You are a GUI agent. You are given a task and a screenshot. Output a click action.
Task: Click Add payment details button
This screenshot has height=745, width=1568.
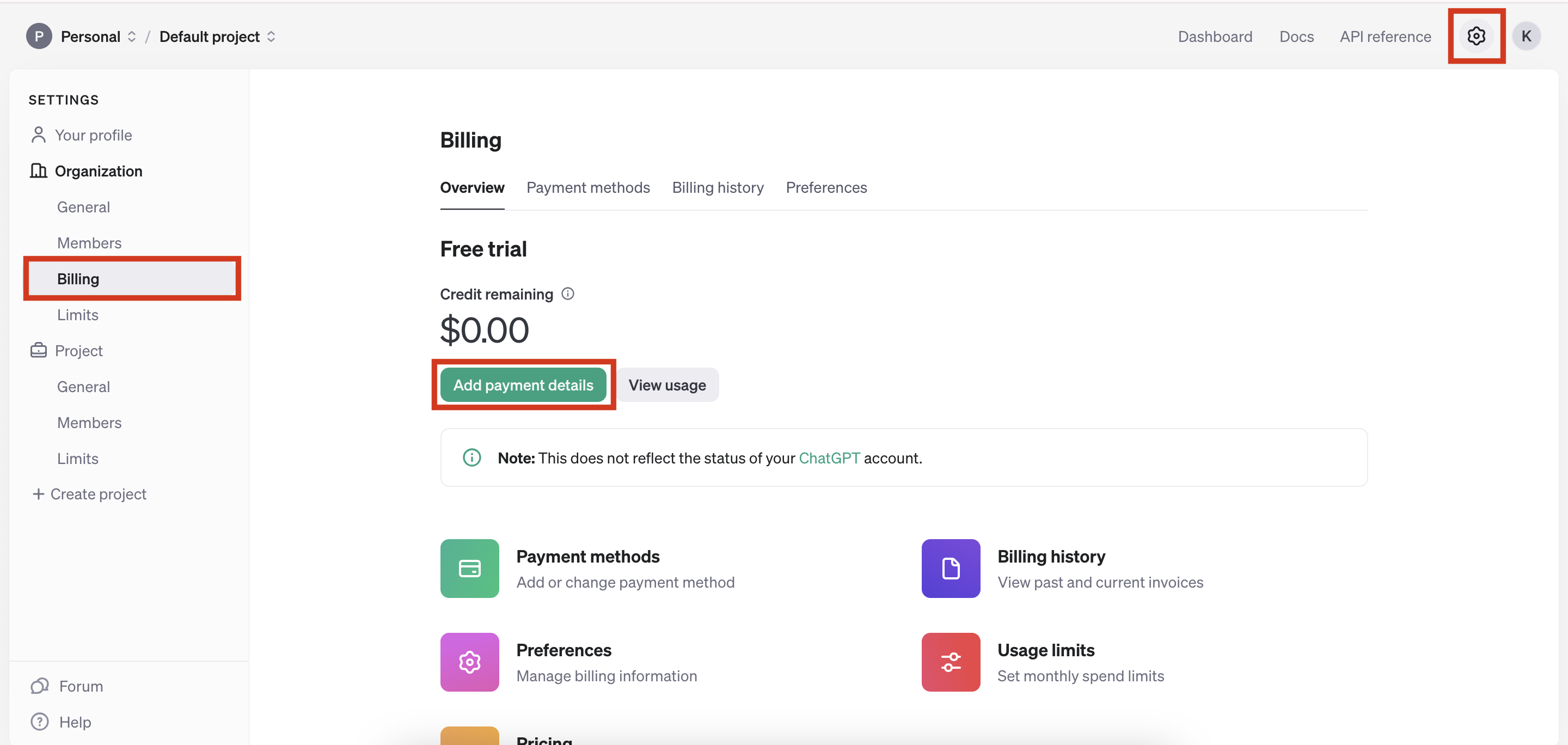pyautogui.click(x=523, y=384)
